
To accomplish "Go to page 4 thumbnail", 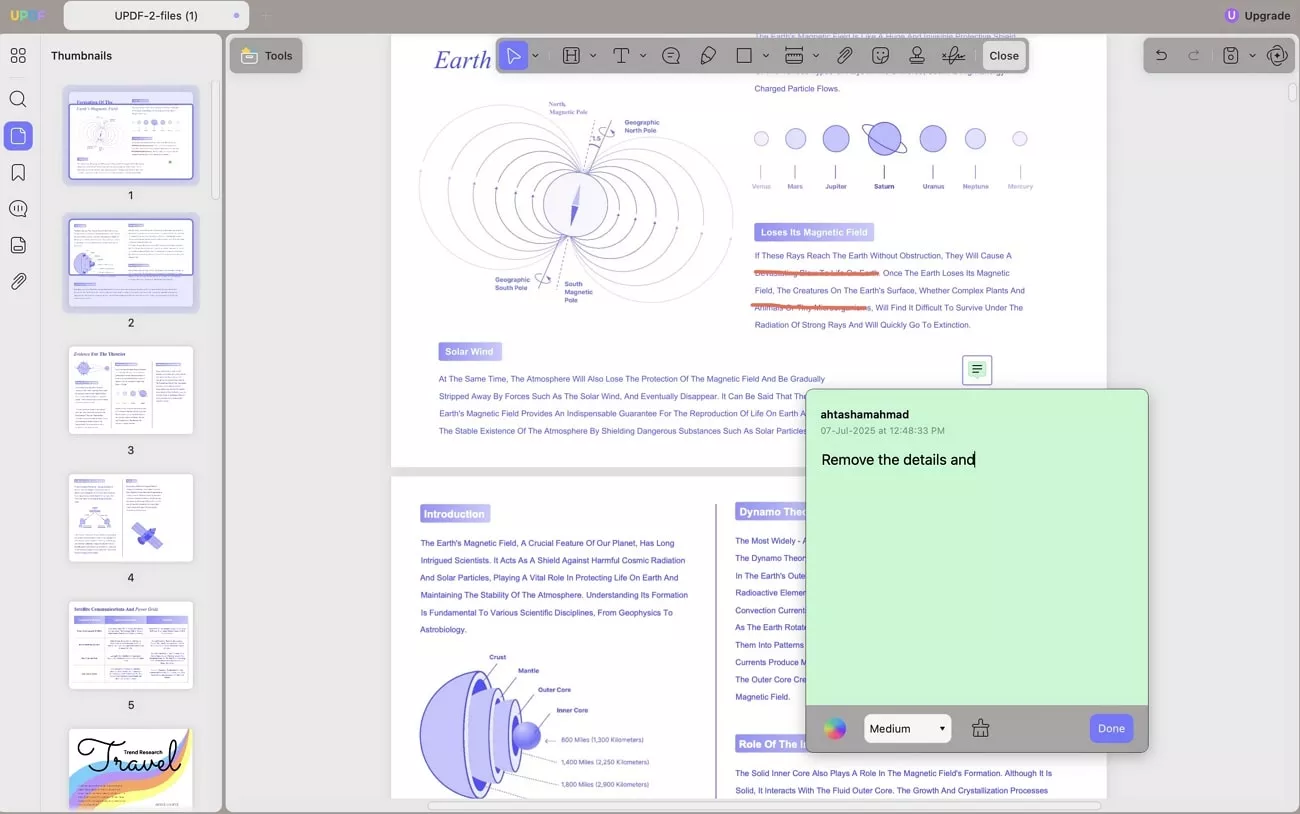I will [x=131, y=518].
